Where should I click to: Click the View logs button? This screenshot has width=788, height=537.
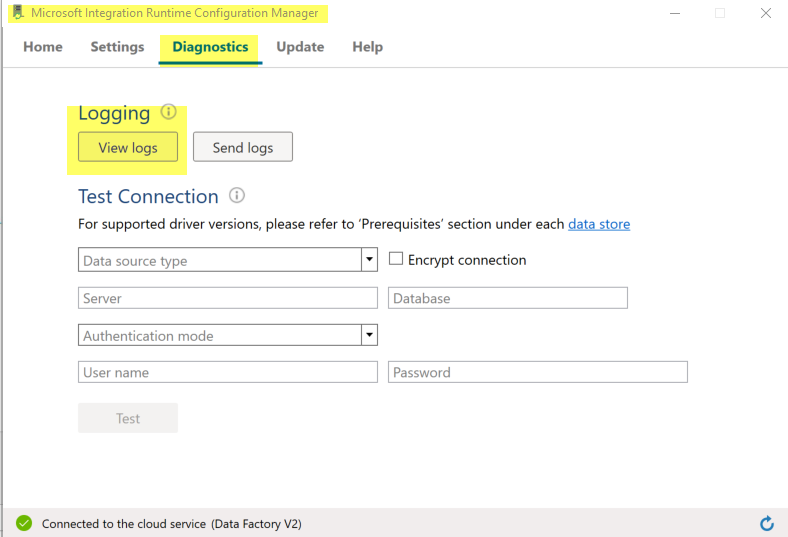tap(128, 147)
